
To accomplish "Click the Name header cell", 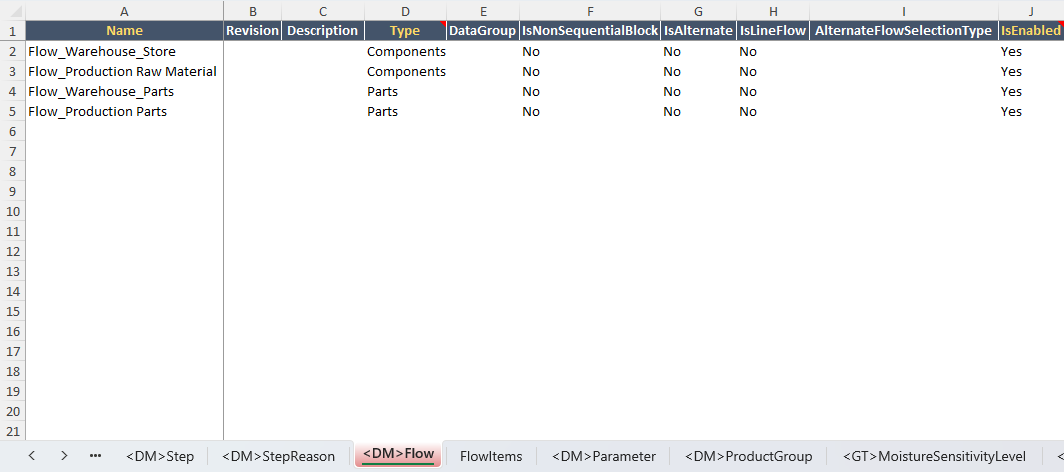I will point(125,31).
